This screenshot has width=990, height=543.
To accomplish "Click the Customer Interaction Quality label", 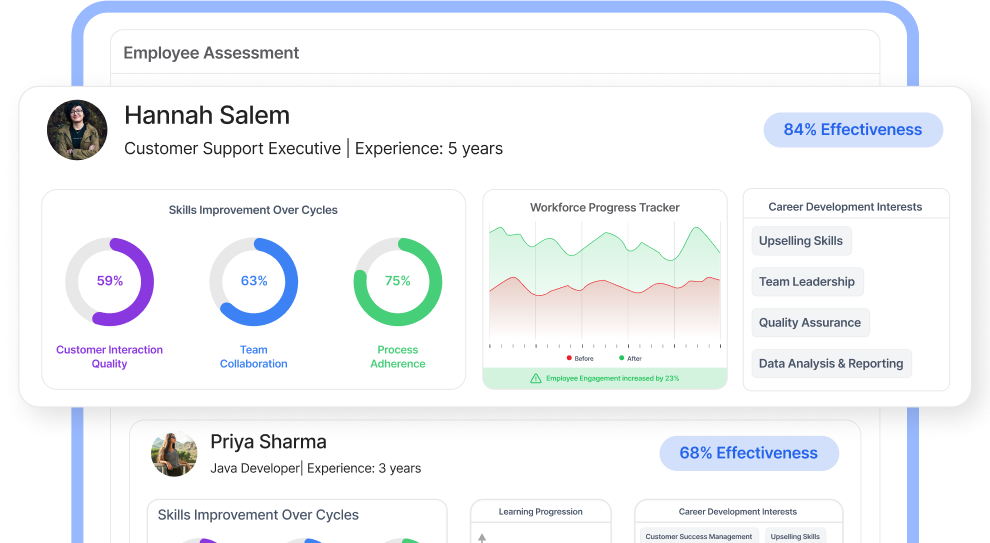I will click(x=109, y=357).
